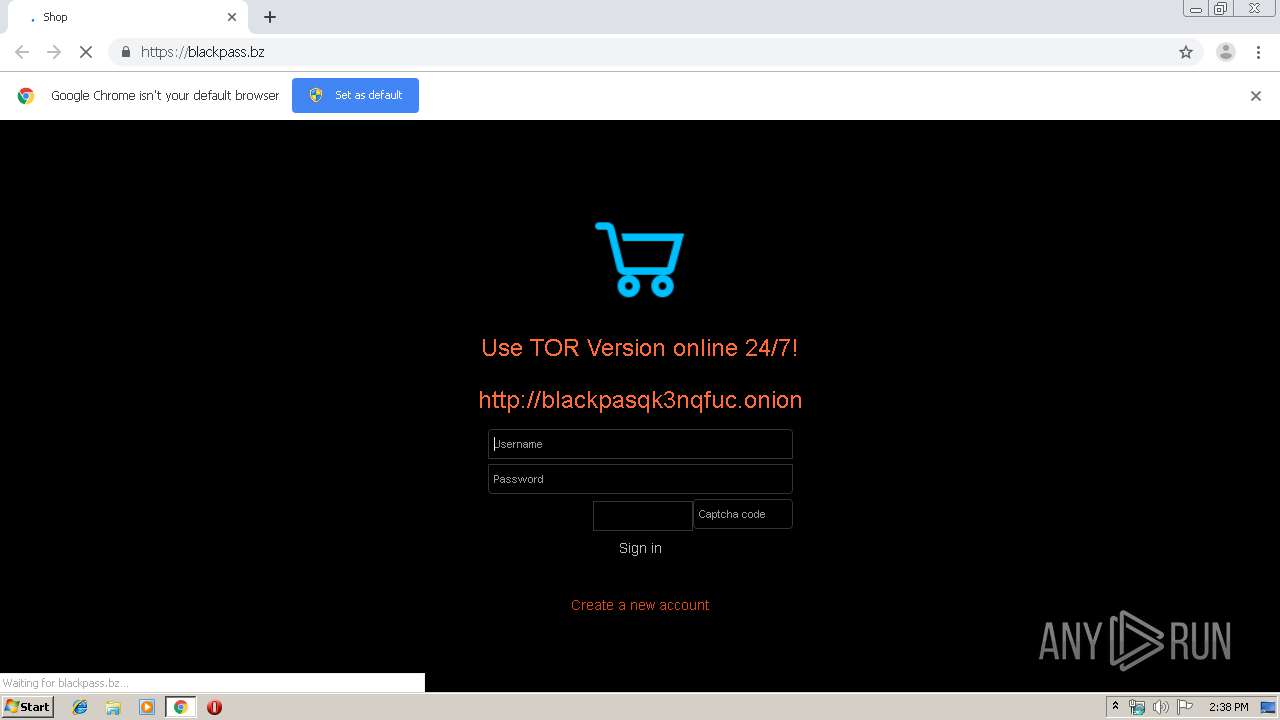Image resolution: width=1280 pixels, height=720 pixels.
Task: Click the clock showing 2:38 PM
Action: [1228, 707]
